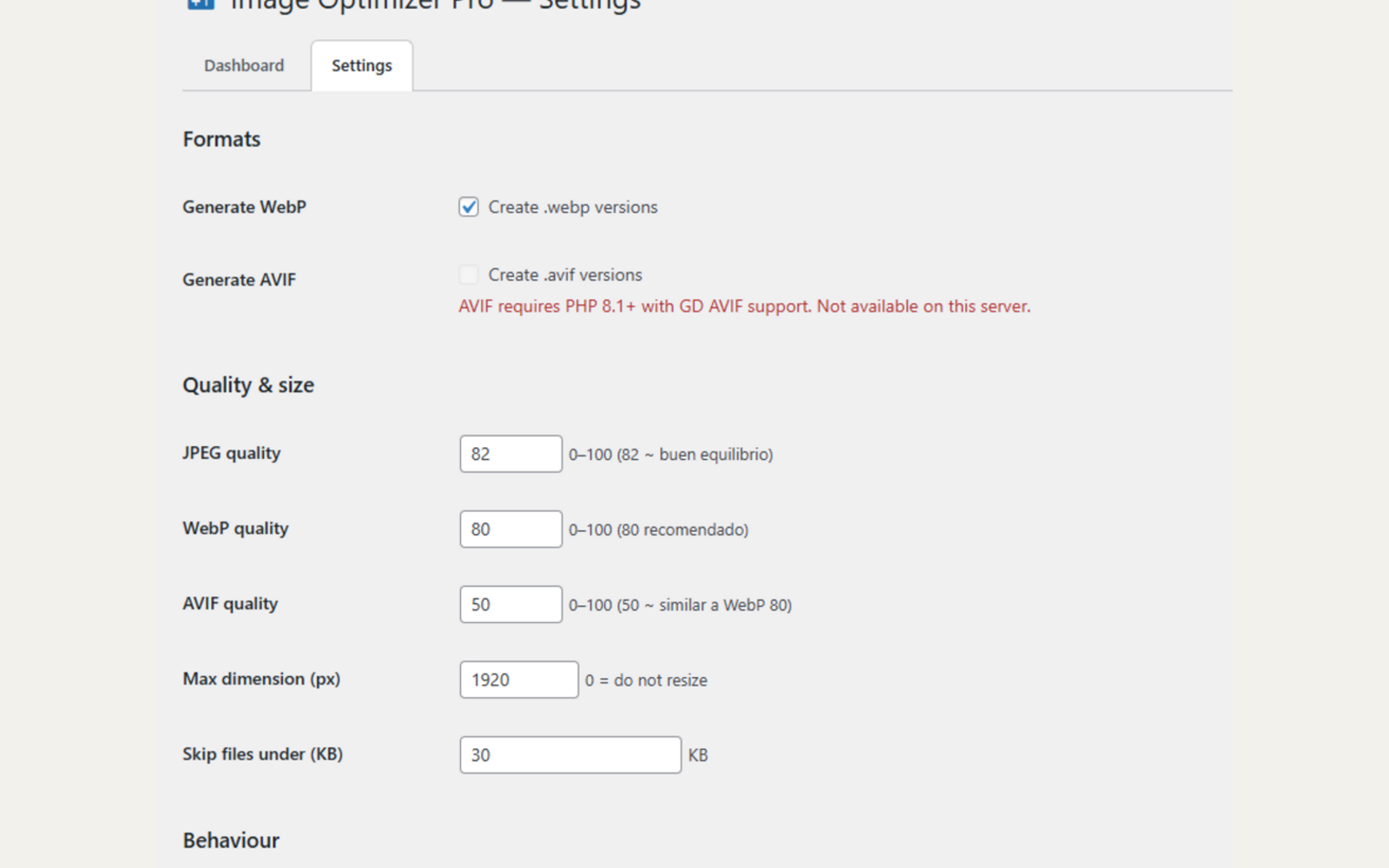Click the '0–100 (80 recomendado)' hint
The image size is (1389, 868).
pos(659,530)
